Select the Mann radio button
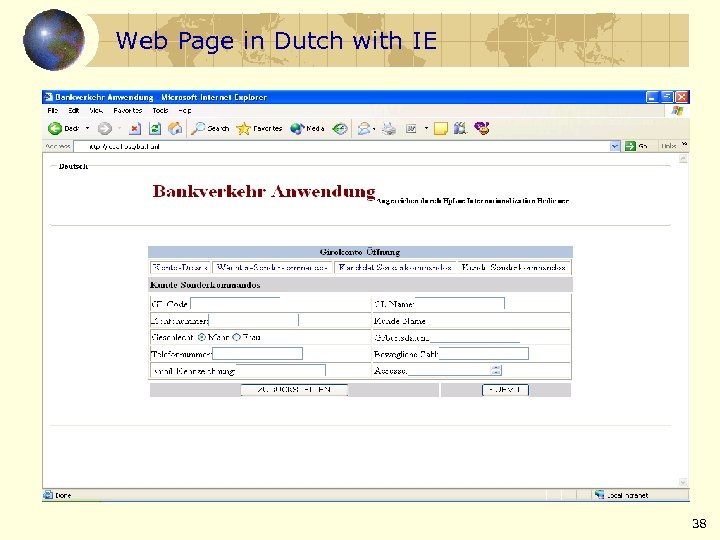This screenshot has height=540, width=720. pos(202,337)
